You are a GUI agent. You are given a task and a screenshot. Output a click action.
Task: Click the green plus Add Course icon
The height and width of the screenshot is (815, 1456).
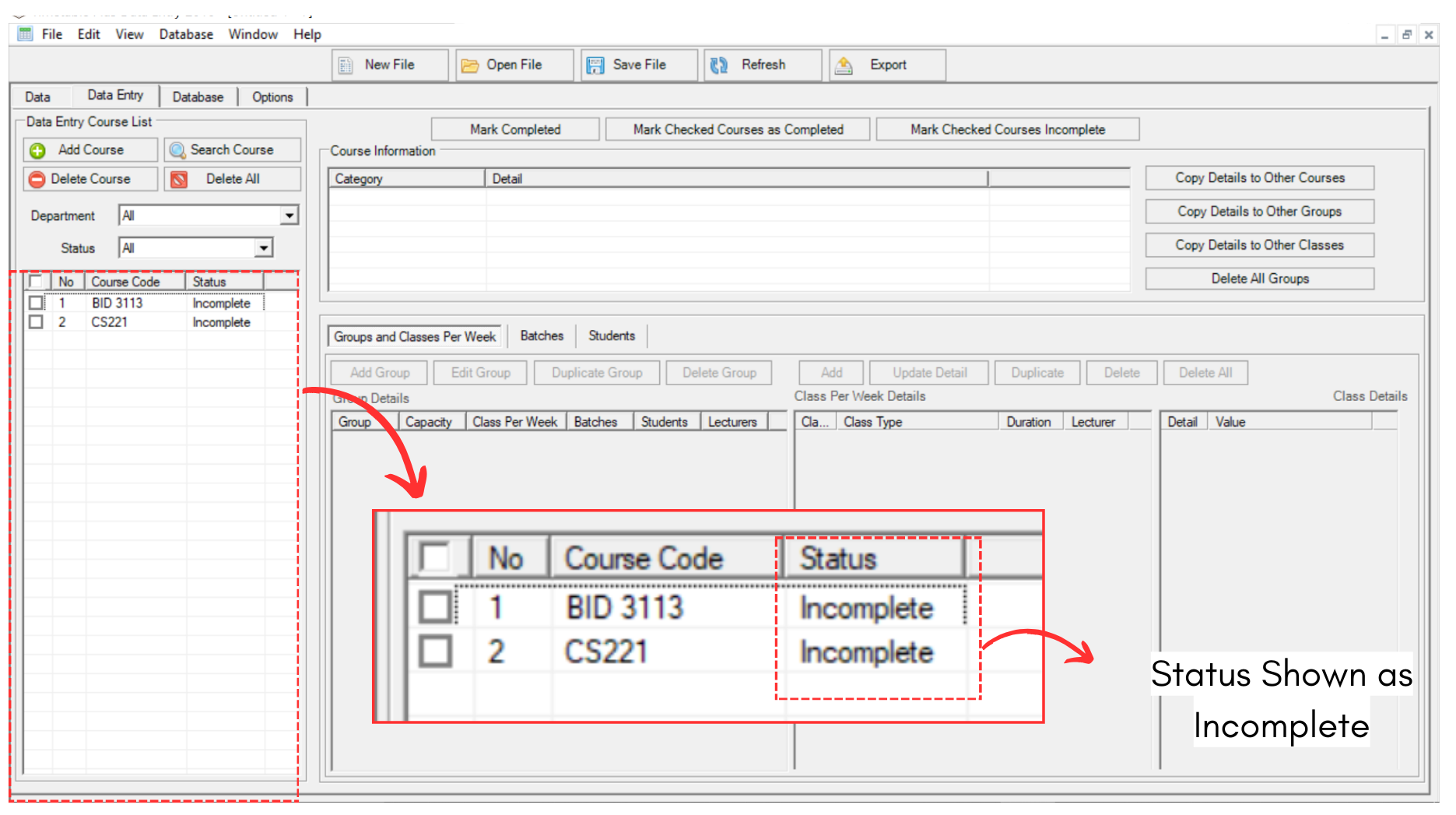37,150
